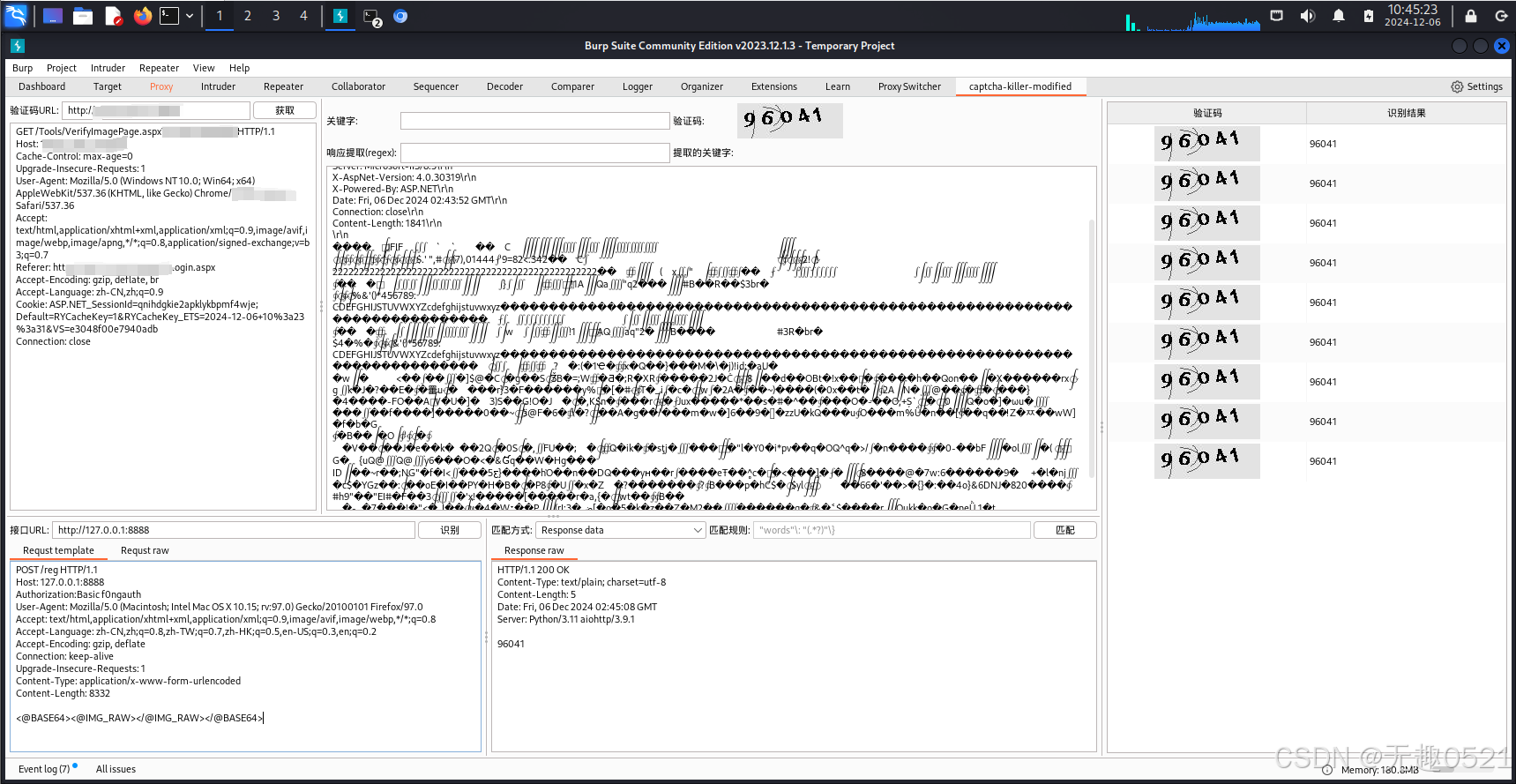Switch to the Target tab
Image resolution: width=1516 pixels, height=784 pixels.
coord(108,86)
